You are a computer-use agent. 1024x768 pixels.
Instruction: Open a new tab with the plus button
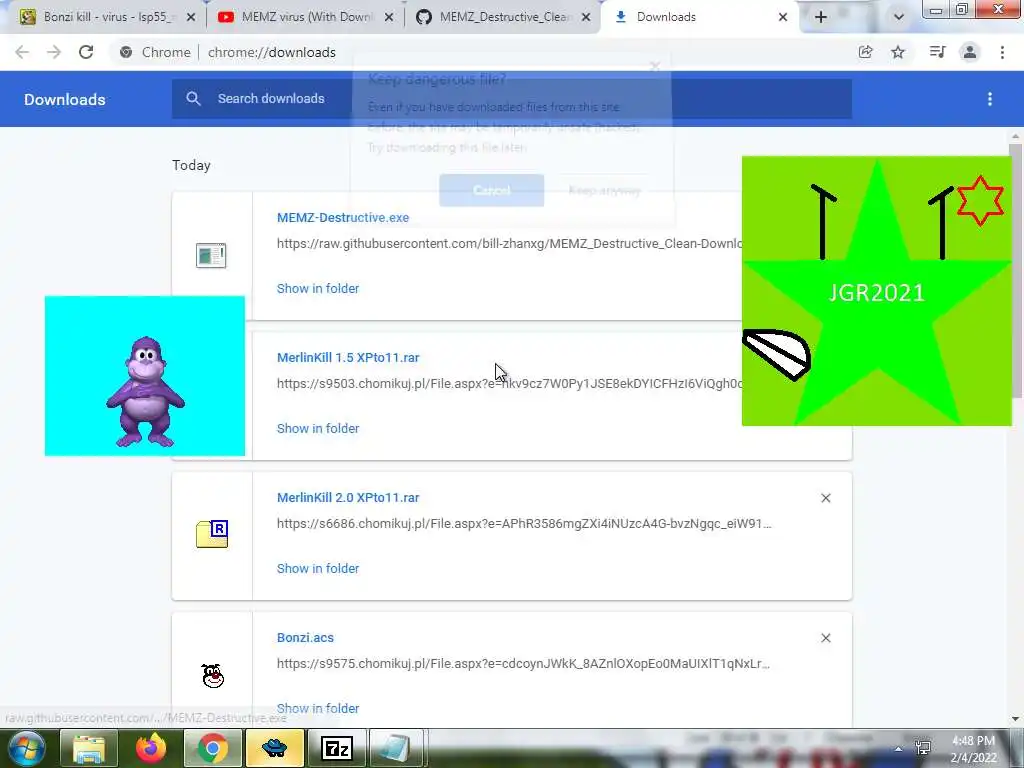(x=821, y=17)
